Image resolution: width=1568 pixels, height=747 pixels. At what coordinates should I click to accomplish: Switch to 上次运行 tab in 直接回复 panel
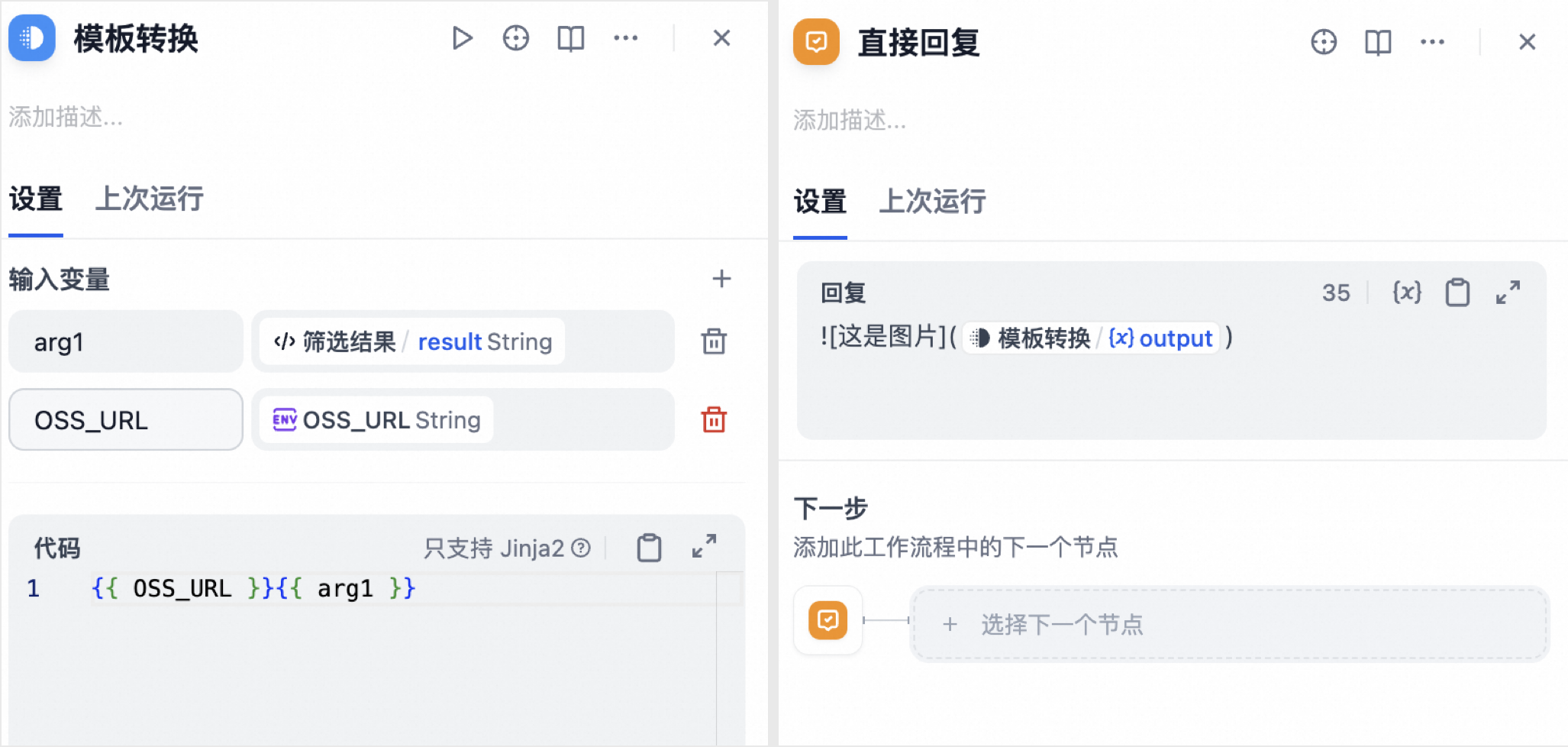tap(933, 202)
